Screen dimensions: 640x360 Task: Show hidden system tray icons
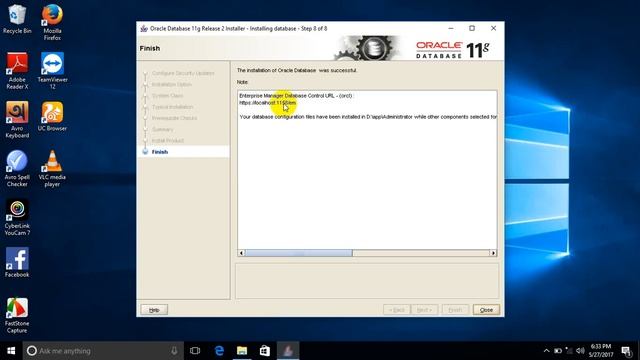point(547,351)
